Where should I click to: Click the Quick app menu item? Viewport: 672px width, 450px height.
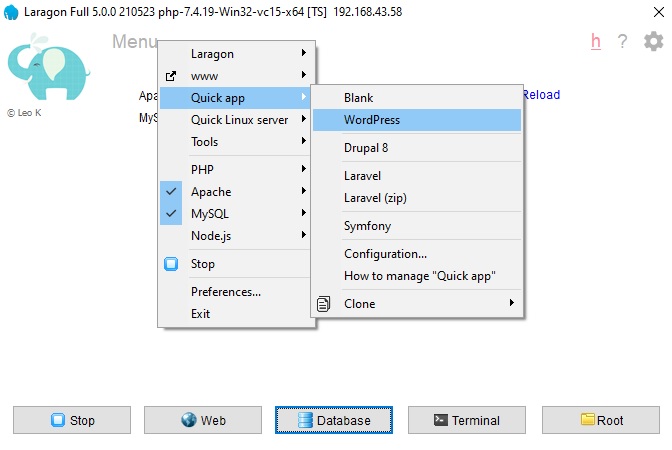[235, 98]
